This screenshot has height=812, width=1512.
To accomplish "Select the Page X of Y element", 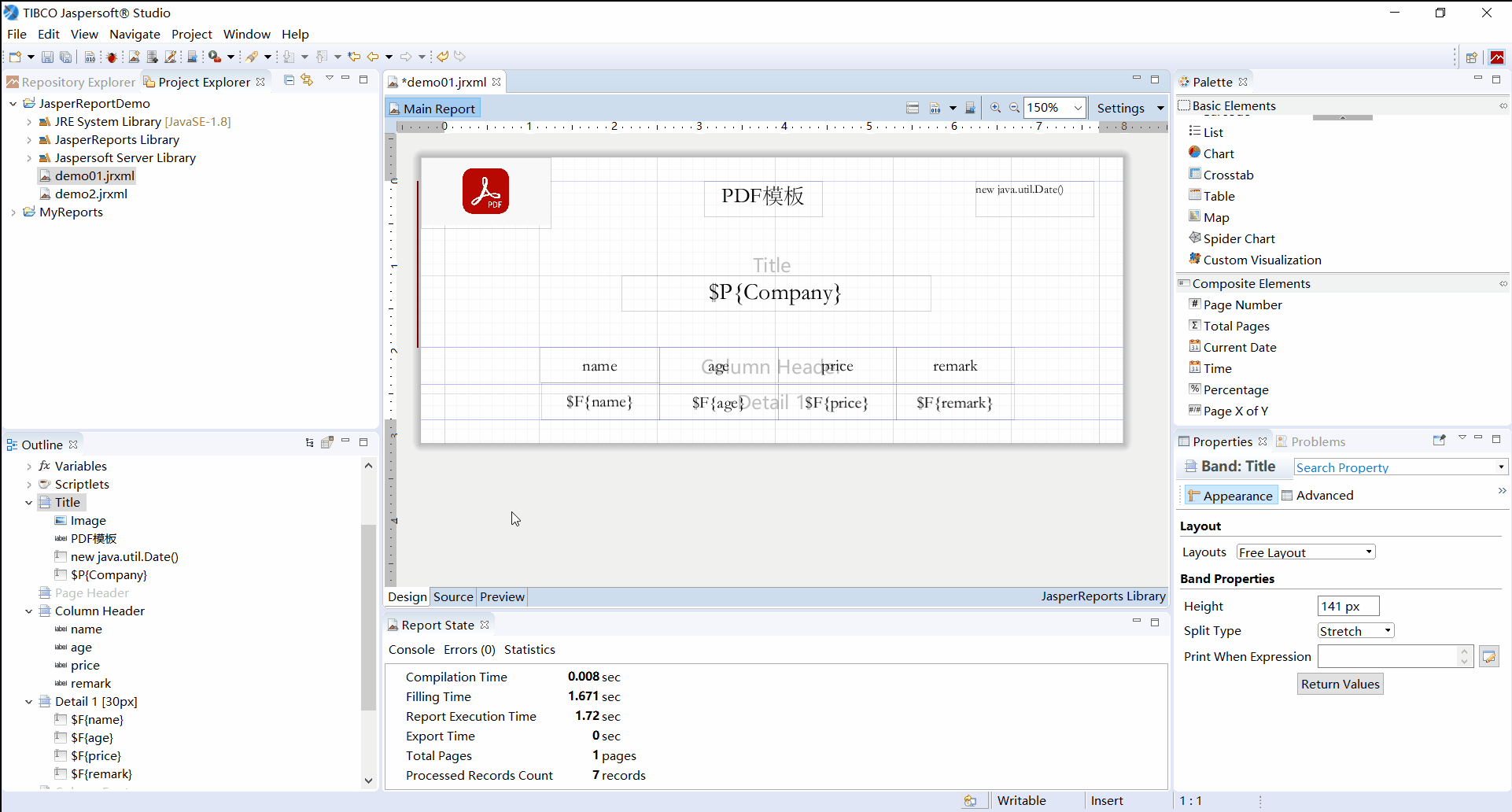I will 1236,411.
